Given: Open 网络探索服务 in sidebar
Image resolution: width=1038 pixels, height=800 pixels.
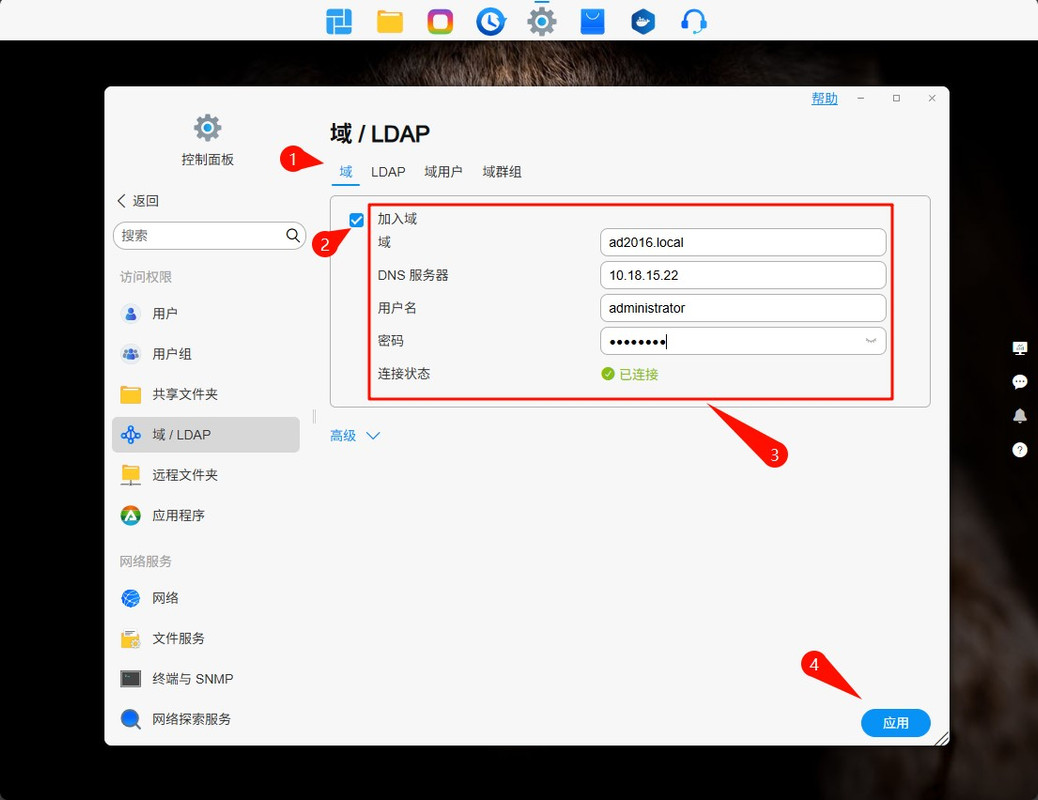Looking at the screenshot, I should coord(206,719).
